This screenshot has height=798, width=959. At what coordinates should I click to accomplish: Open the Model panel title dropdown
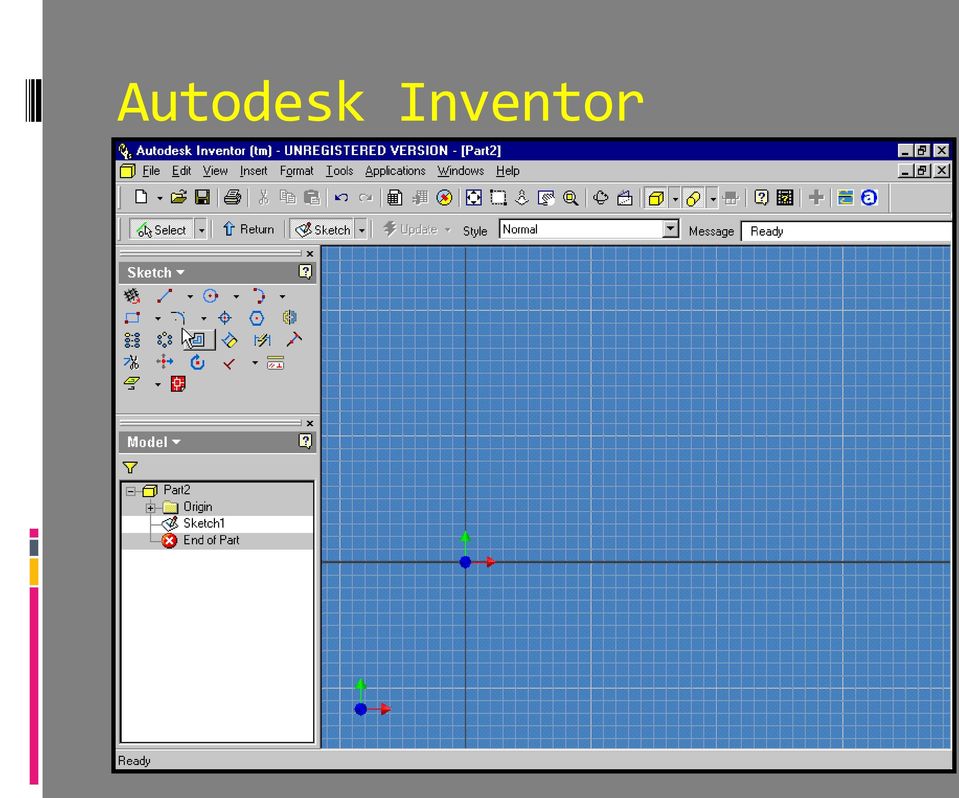click(154, 442)
